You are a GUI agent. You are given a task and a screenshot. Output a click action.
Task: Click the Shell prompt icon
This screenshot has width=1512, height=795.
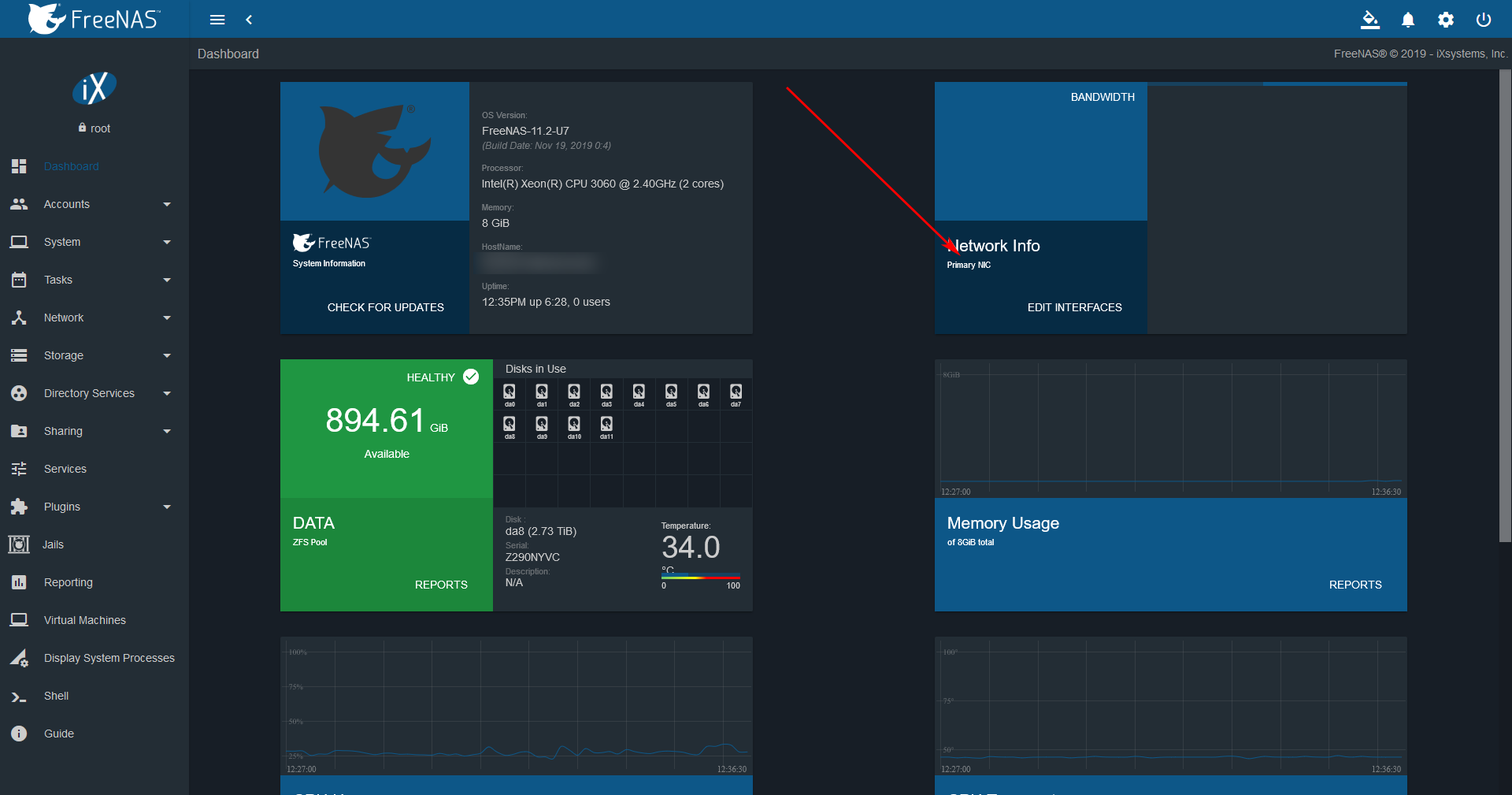19,697
